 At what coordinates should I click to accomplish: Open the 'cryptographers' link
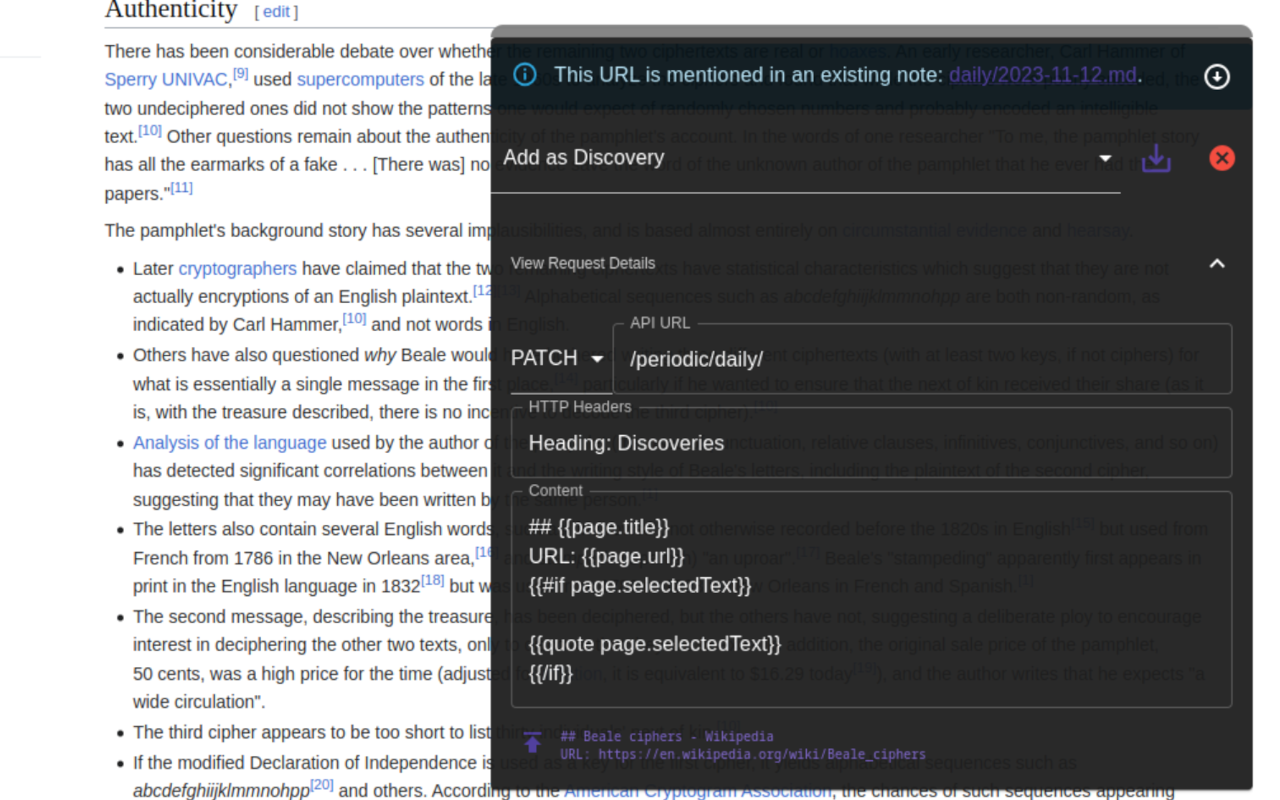237,269
